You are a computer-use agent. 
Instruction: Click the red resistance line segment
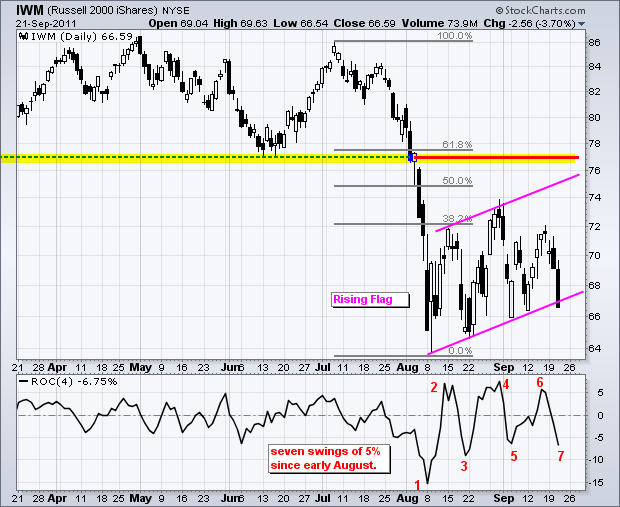[497, 158]
